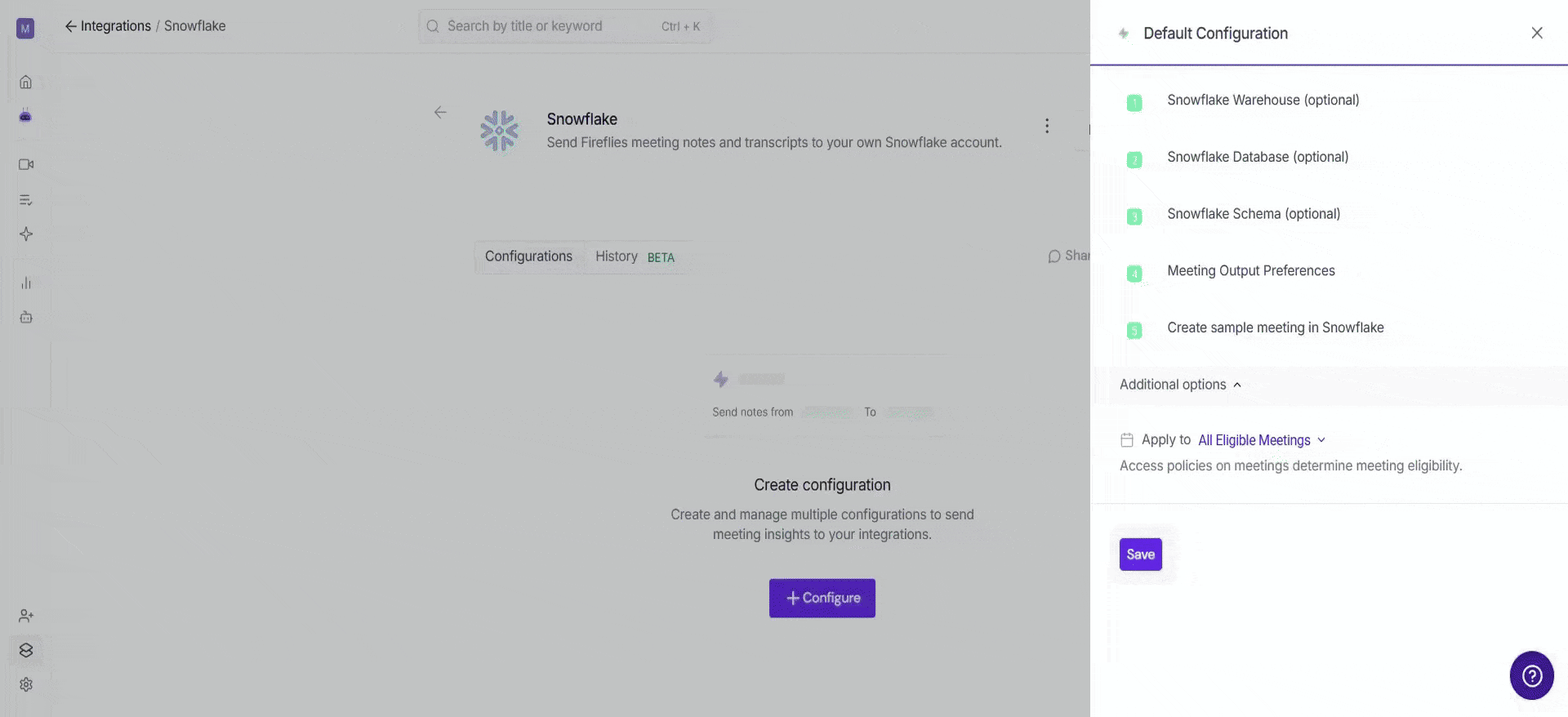Open the video meetings icon in sidebar
This screenshot has height=717, width=1568.
click(x=26, y=164)
